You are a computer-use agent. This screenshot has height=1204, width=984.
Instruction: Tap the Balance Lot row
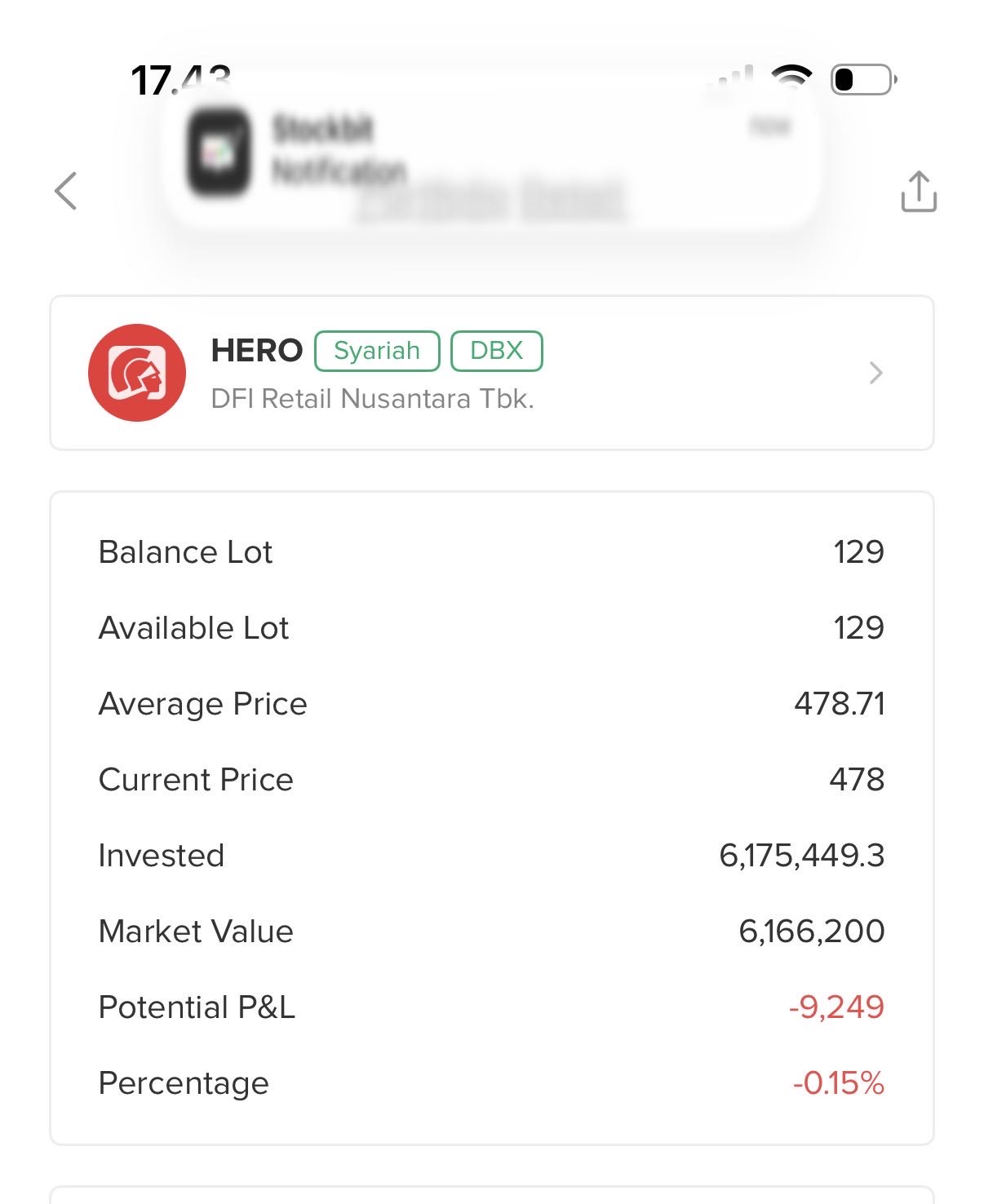tap(491, 552)
